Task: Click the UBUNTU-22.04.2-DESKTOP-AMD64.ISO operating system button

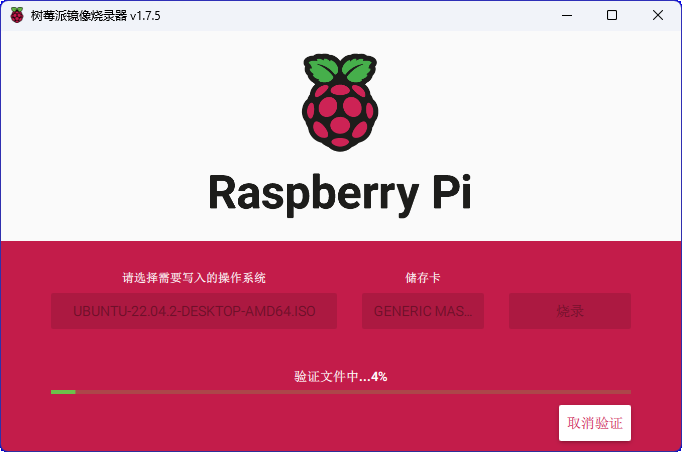Action: coord(194,311)
